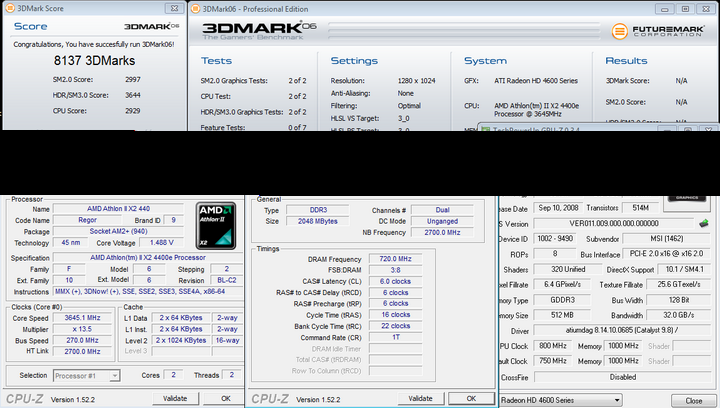This screenshot has width=720, height=408.
Task: Click the DRAM Frequency field 720.0 MHz
Action: (x=395, y=259)
